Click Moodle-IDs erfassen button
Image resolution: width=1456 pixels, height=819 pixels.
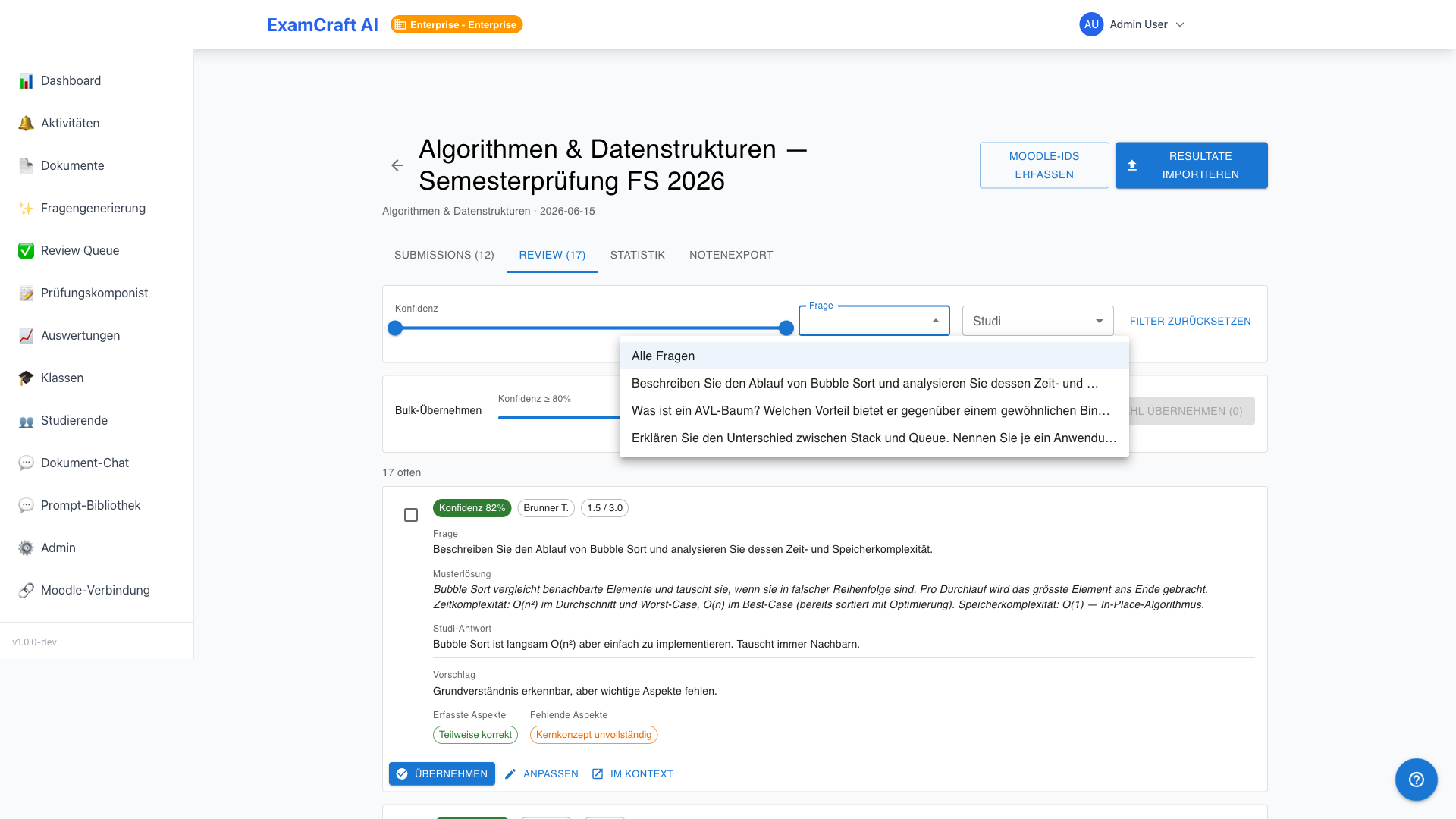[1044, 165]
